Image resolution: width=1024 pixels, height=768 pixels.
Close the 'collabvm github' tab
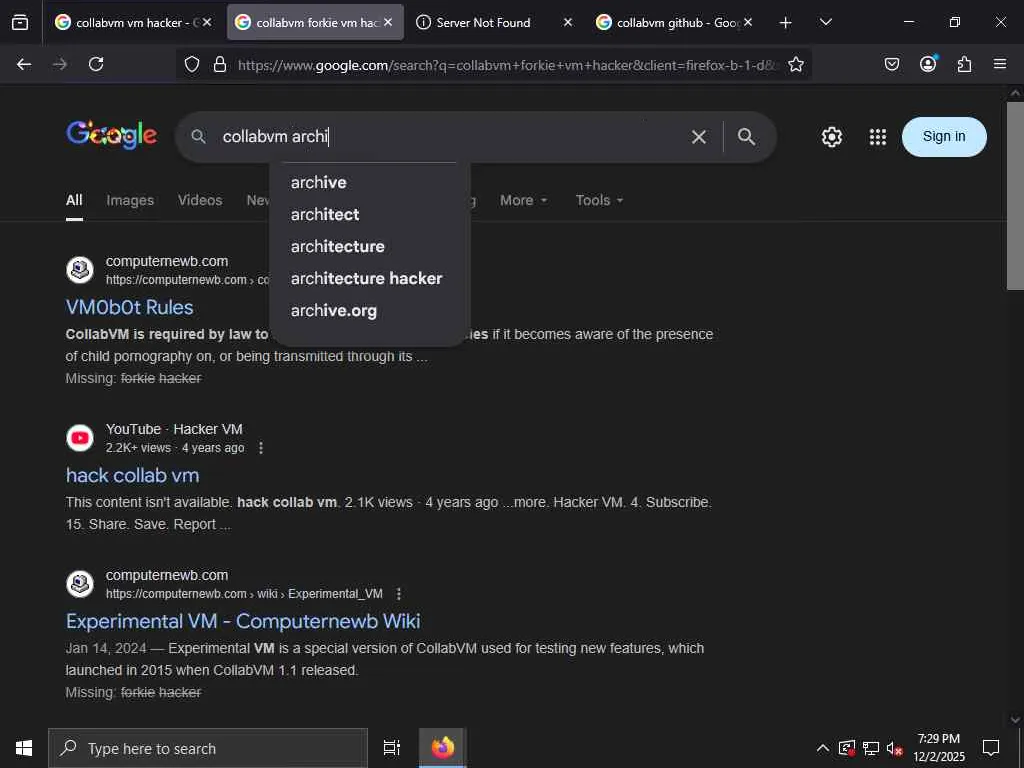point(748,23)
